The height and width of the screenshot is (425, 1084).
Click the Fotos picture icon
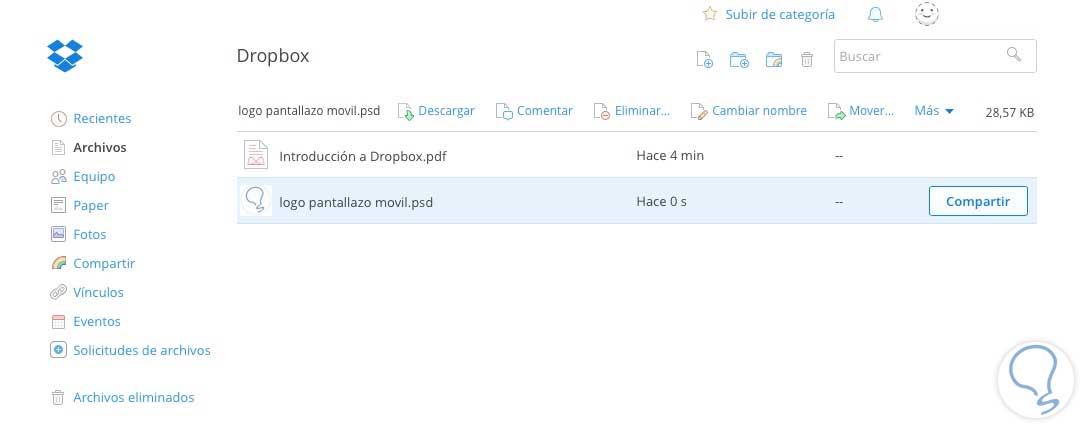pos(59,234)
